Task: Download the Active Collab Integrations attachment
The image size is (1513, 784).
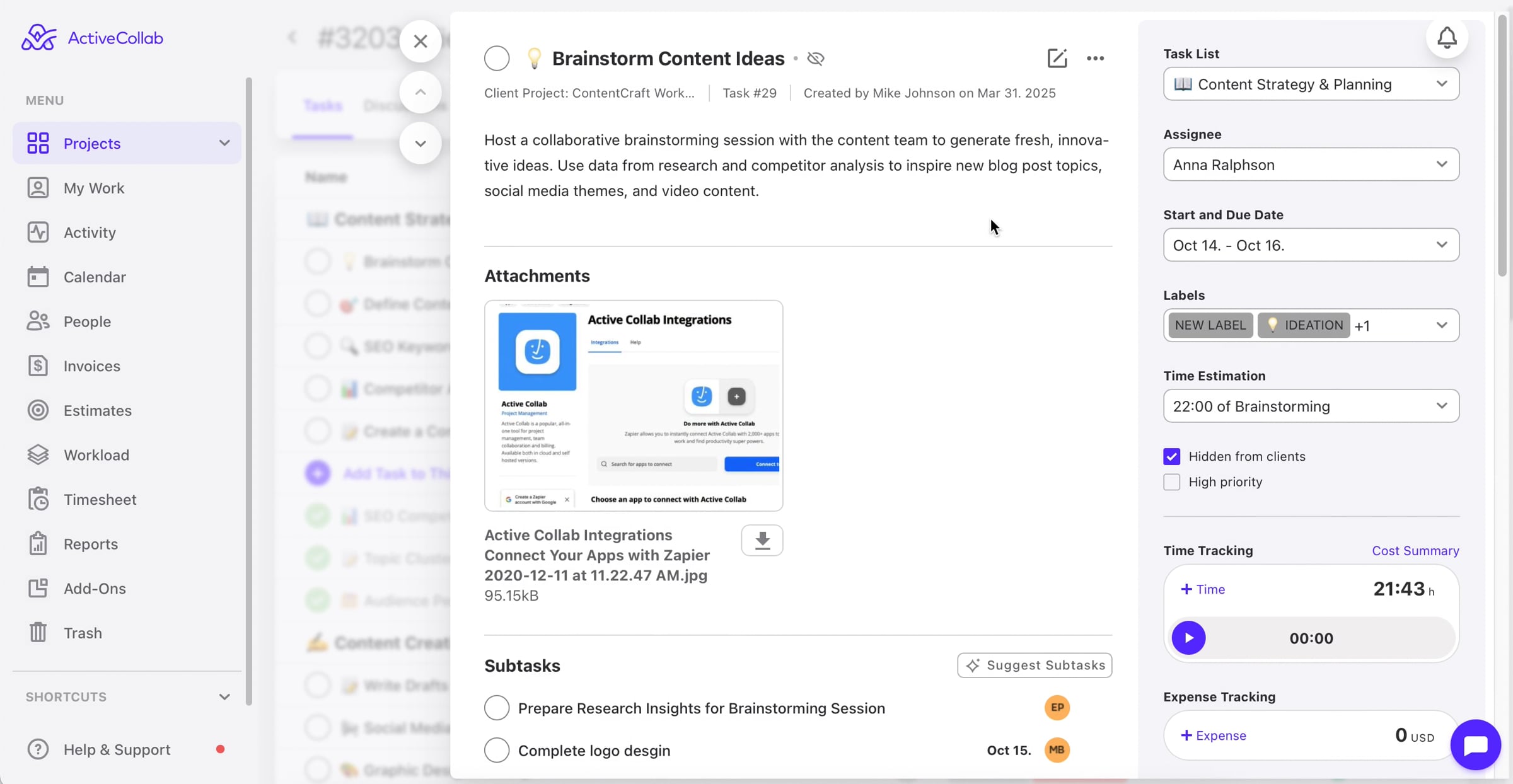Action: coord(762,540)
